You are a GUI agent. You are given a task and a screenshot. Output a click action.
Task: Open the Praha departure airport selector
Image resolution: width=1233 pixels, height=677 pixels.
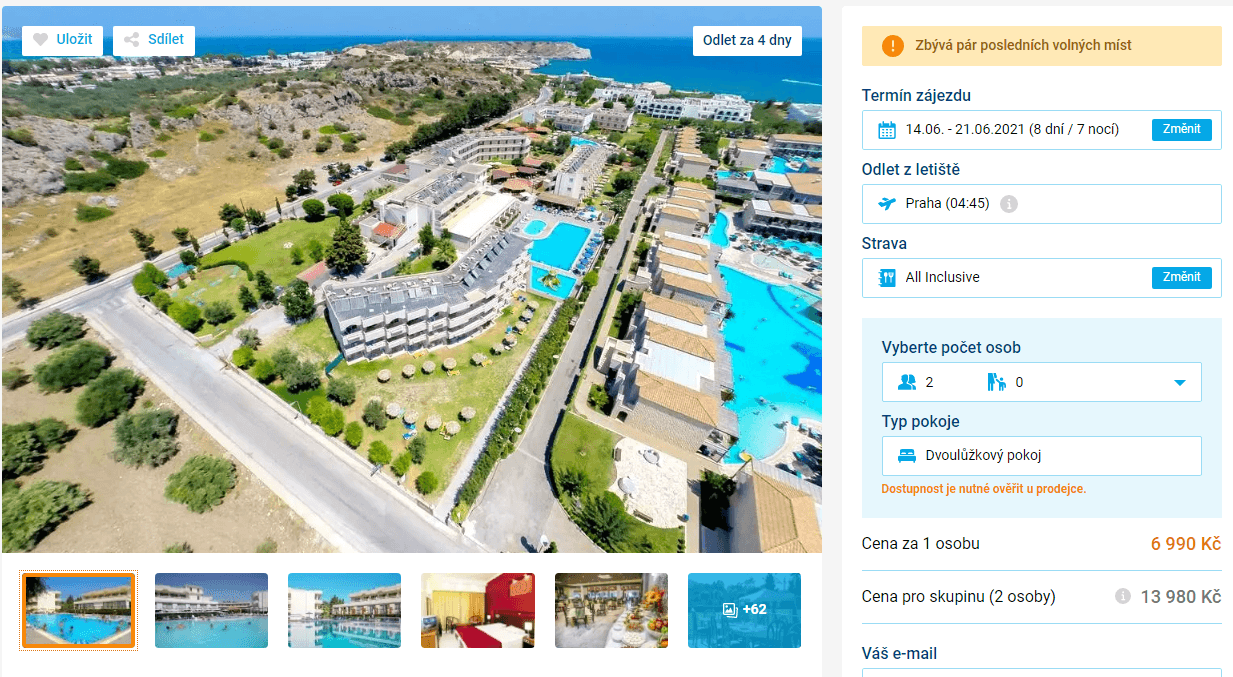(1042, 204)
